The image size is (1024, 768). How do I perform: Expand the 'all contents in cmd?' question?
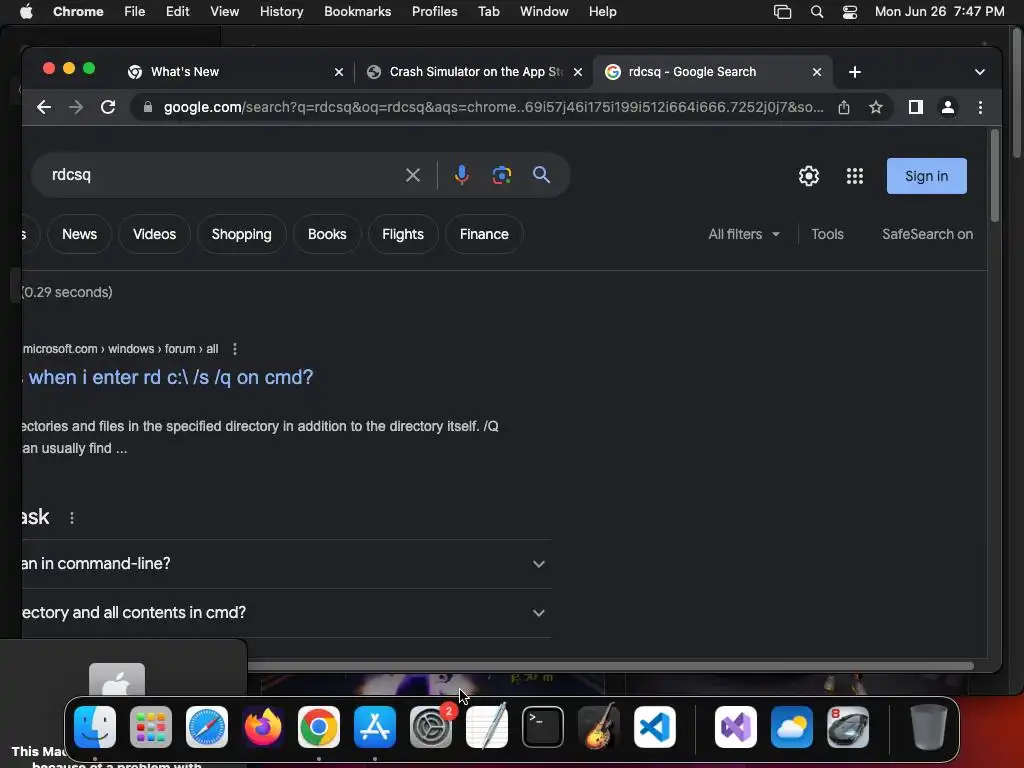[286, 613]
